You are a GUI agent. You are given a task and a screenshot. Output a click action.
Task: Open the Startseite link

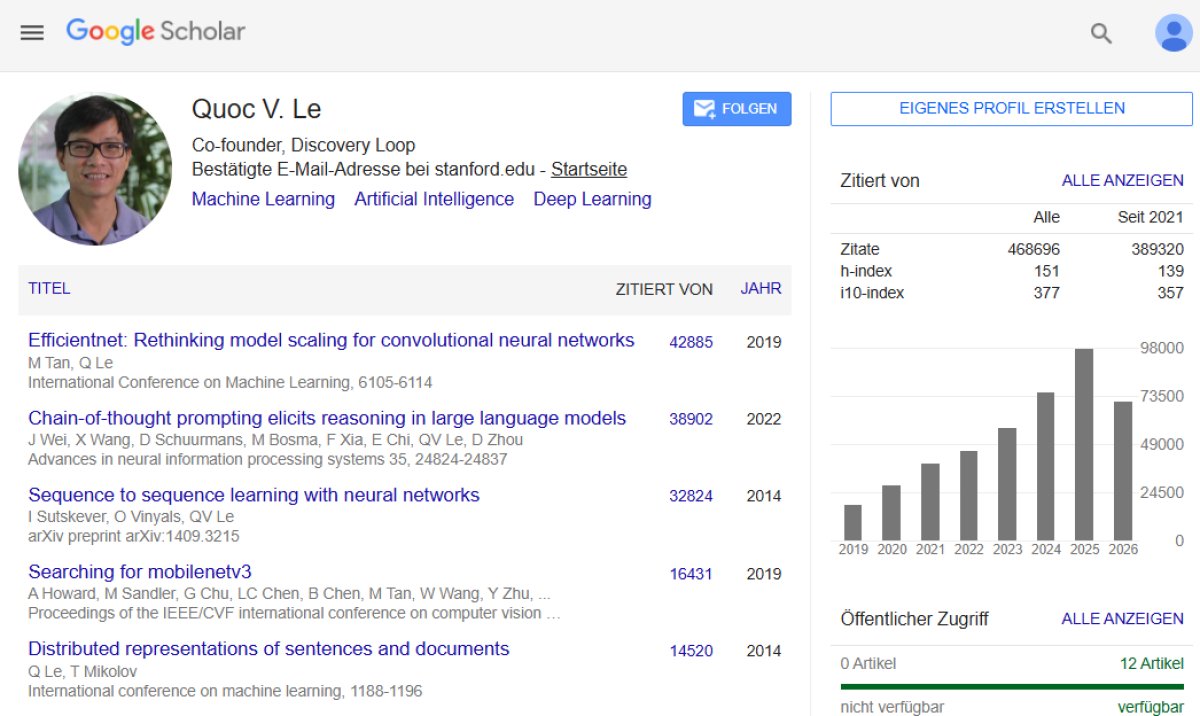pos(589,170)
